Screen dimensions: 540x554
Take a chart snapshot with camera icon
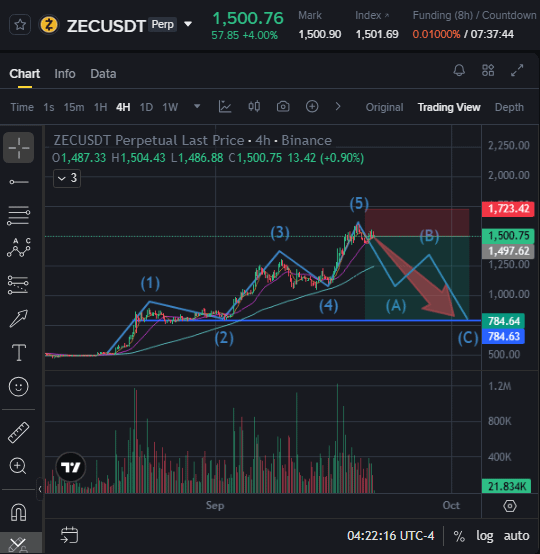point(283,106)
